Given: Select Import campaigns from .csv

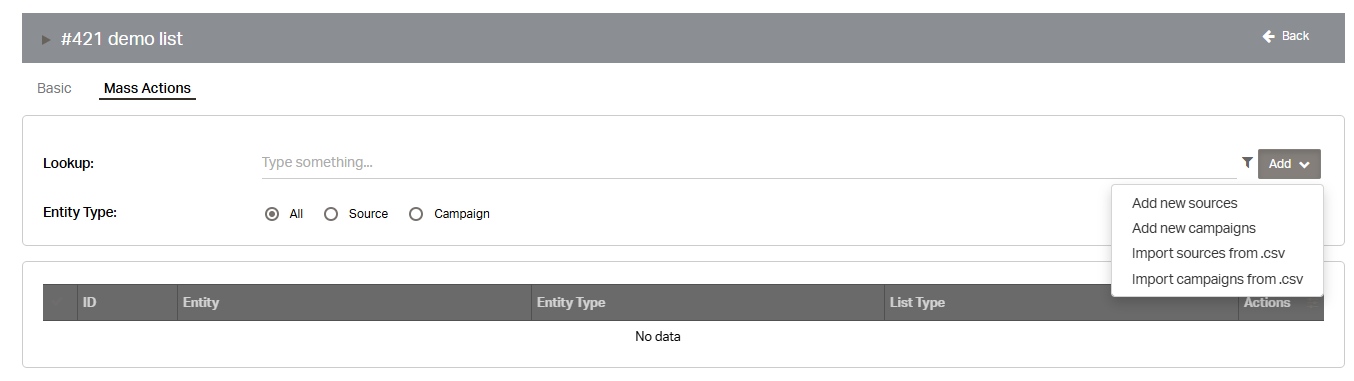Looking at the screenshot, I should [x=1217, y=279].
